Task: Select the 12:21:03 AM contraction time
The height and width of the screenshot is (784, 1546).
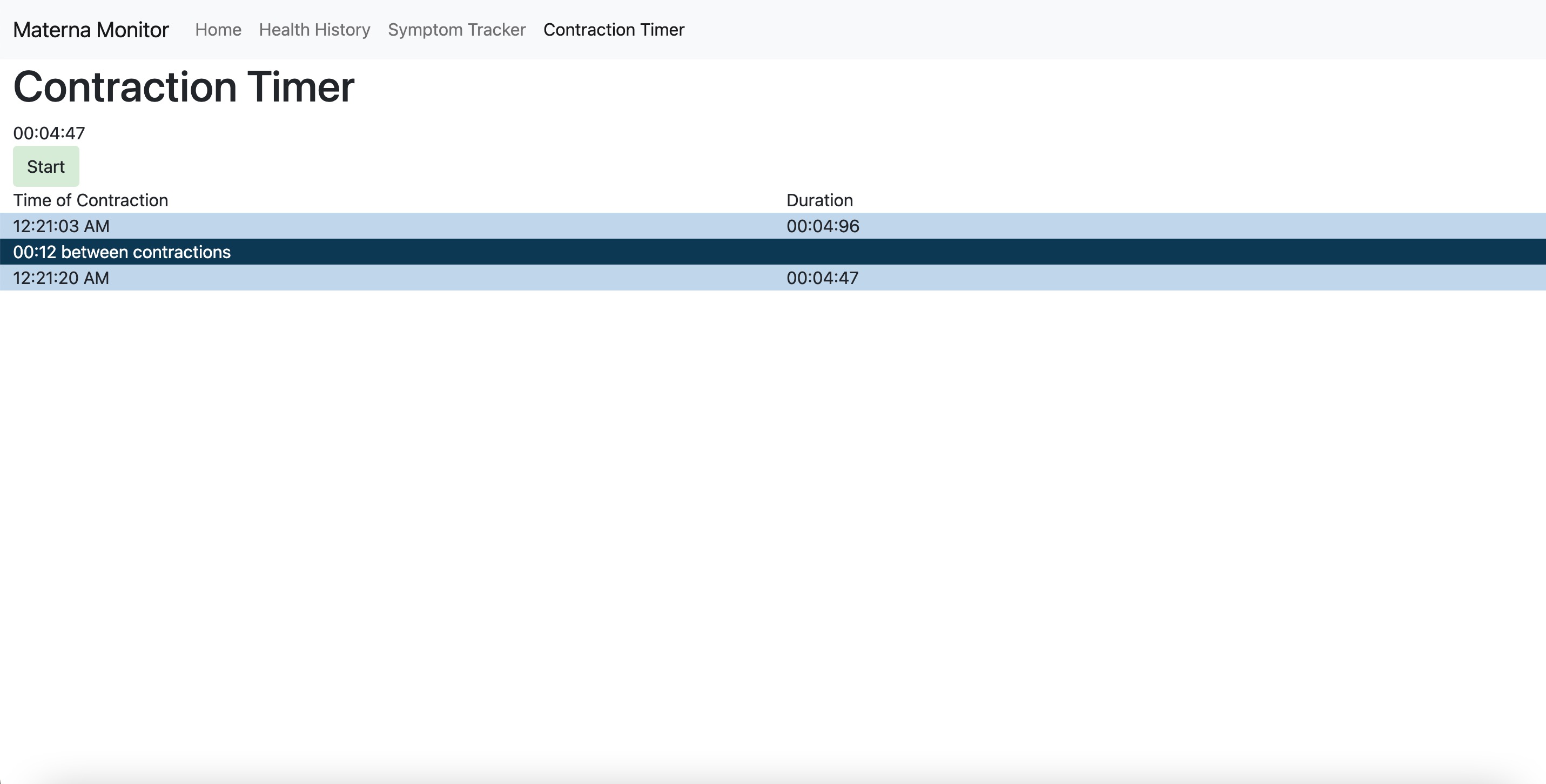Action: (x=61, y=226)
